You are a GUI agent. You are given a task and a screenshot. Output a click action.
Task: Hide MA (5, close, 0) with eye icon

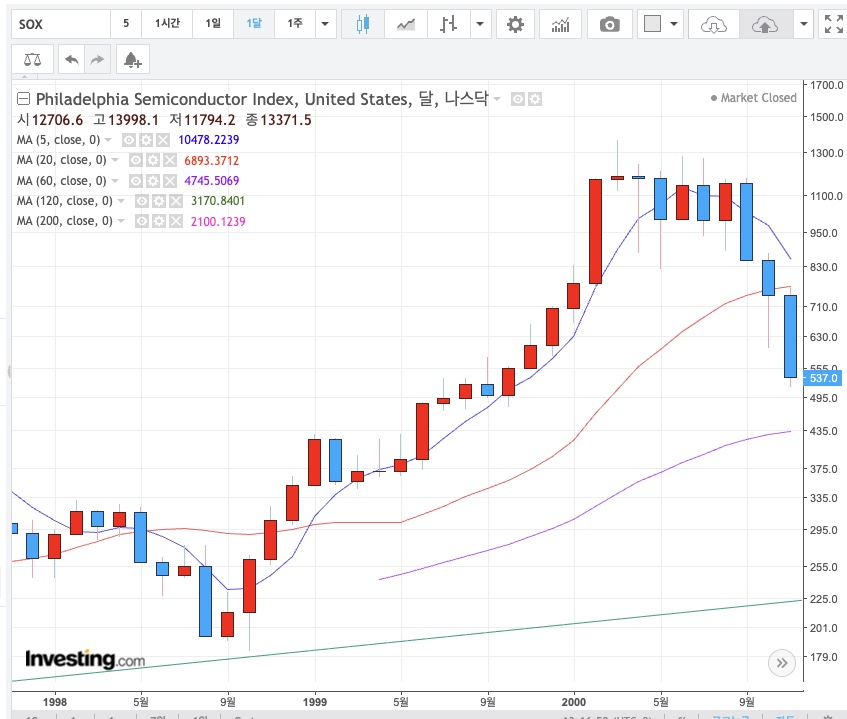coord(129,140)
